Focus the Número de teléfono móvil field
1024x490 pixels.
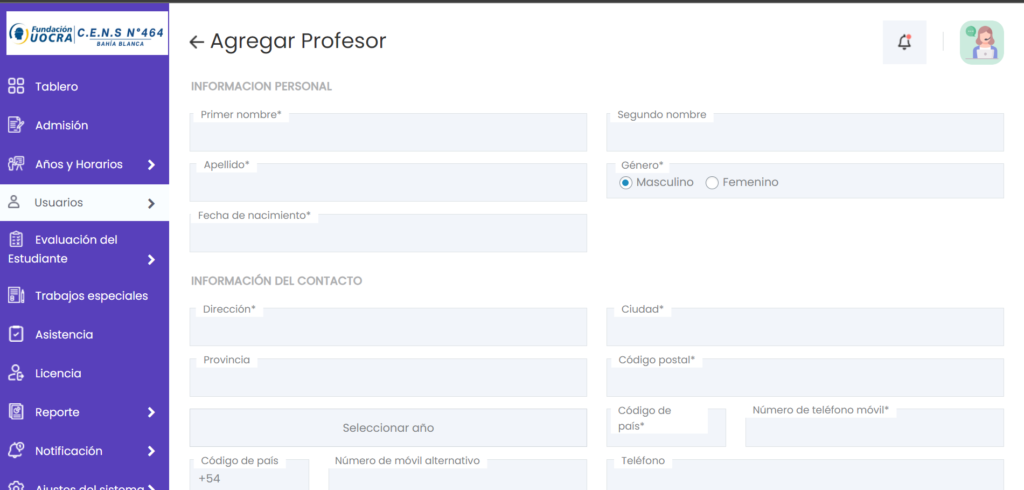(874, 428)
